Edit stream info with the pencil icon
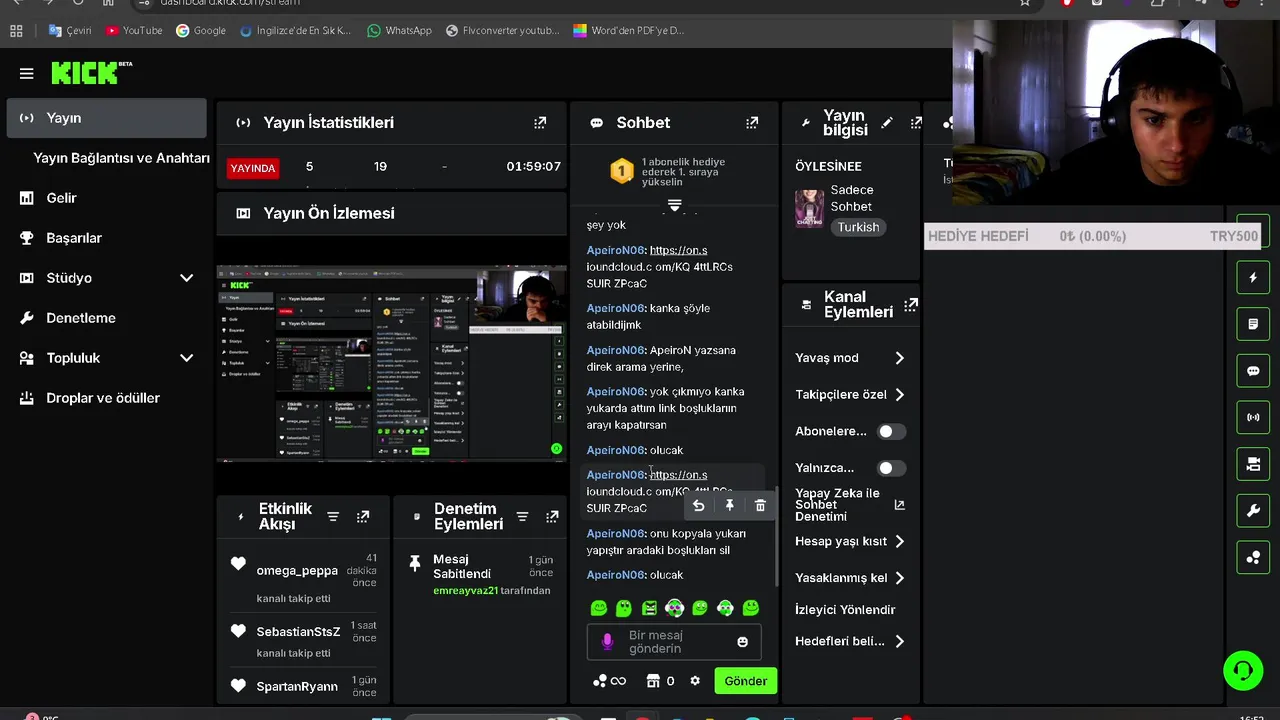The image size is (1280, 720). 886,122
